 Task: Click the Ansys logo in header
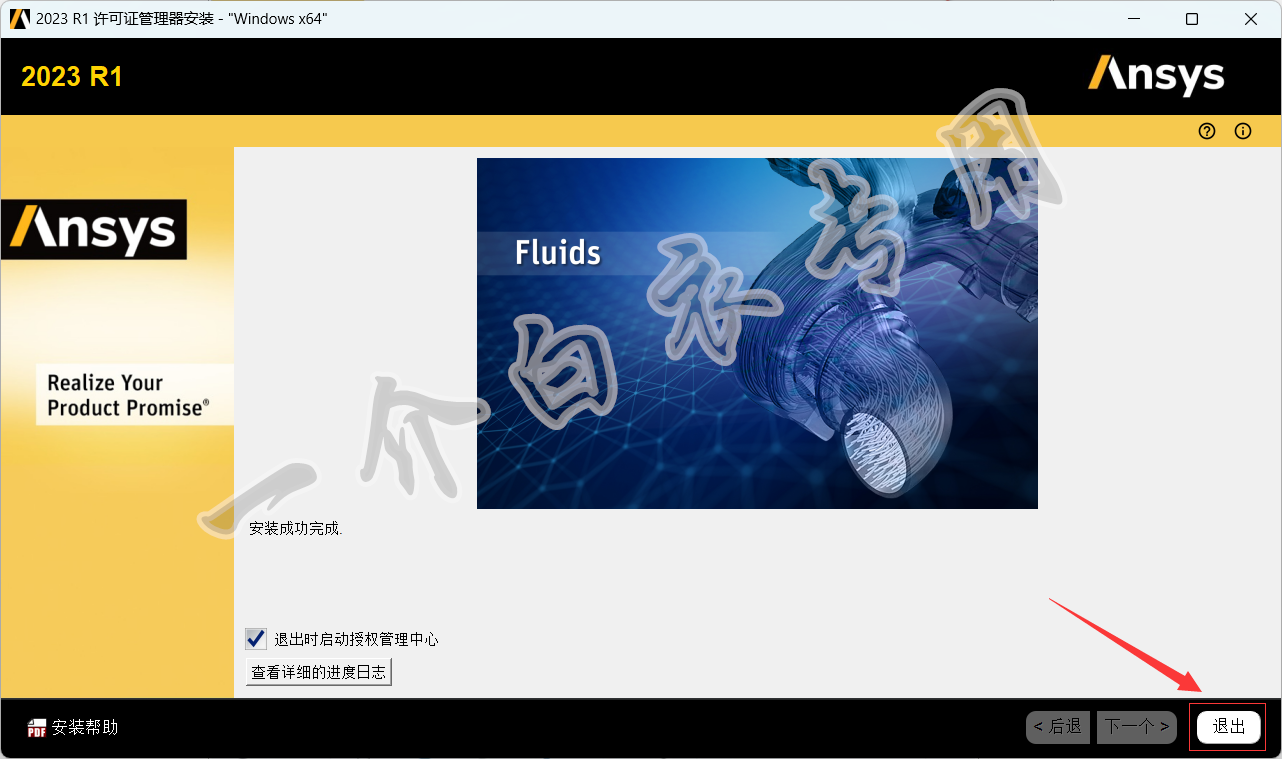click(1156, 75)
